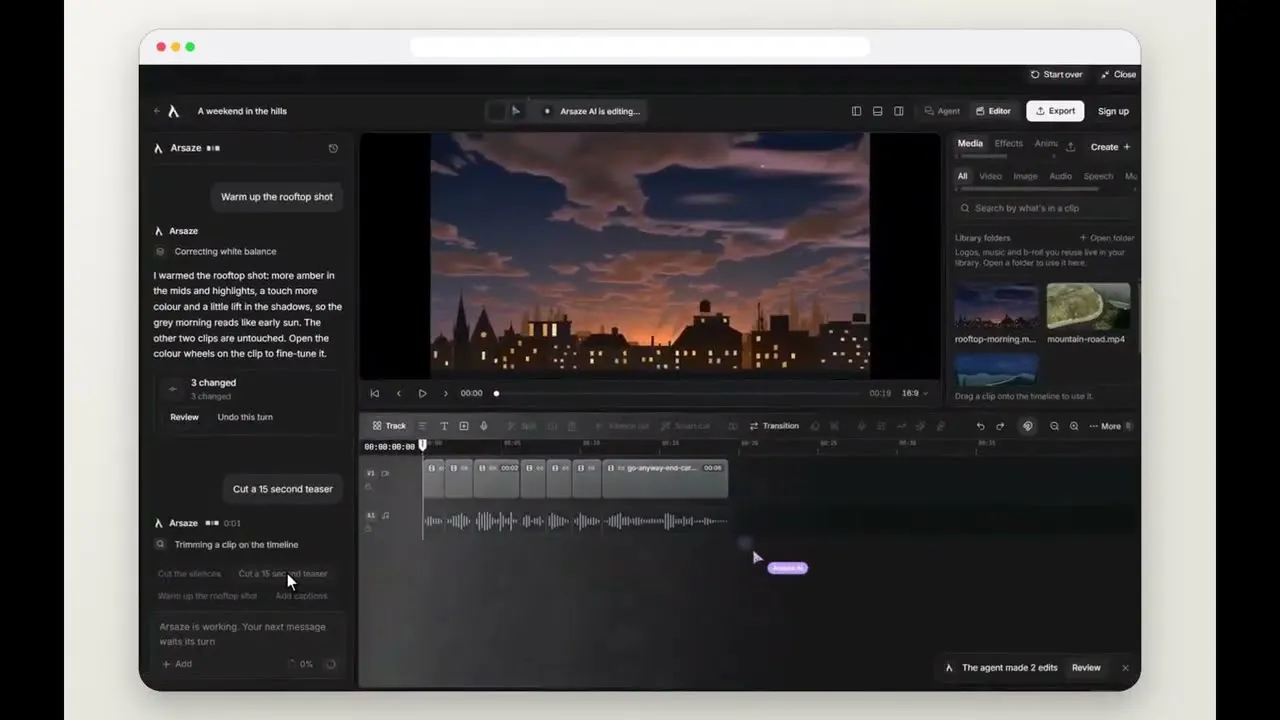Screen dimensions: 1280x720
Task: Click the microphone record voiceover icon
Action: pyautogui.click(x=484, y=426)
